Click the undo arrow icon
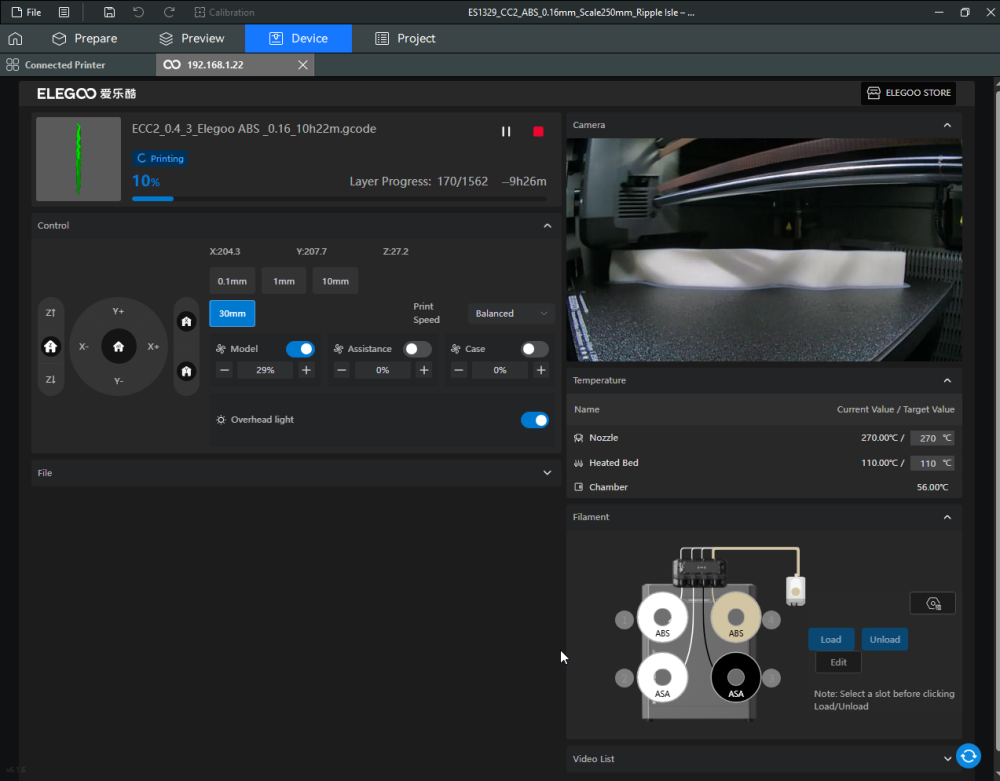The width and height of the screenshot is (1000, 781). click(138, 12)
